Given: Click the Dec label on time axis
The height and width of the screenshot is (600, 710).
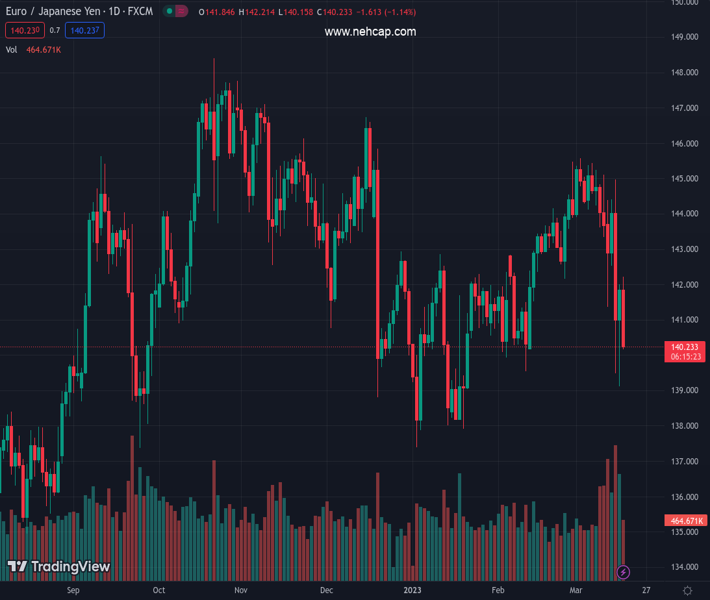Looking at the screenshot, I should click(x=326, y=591).
